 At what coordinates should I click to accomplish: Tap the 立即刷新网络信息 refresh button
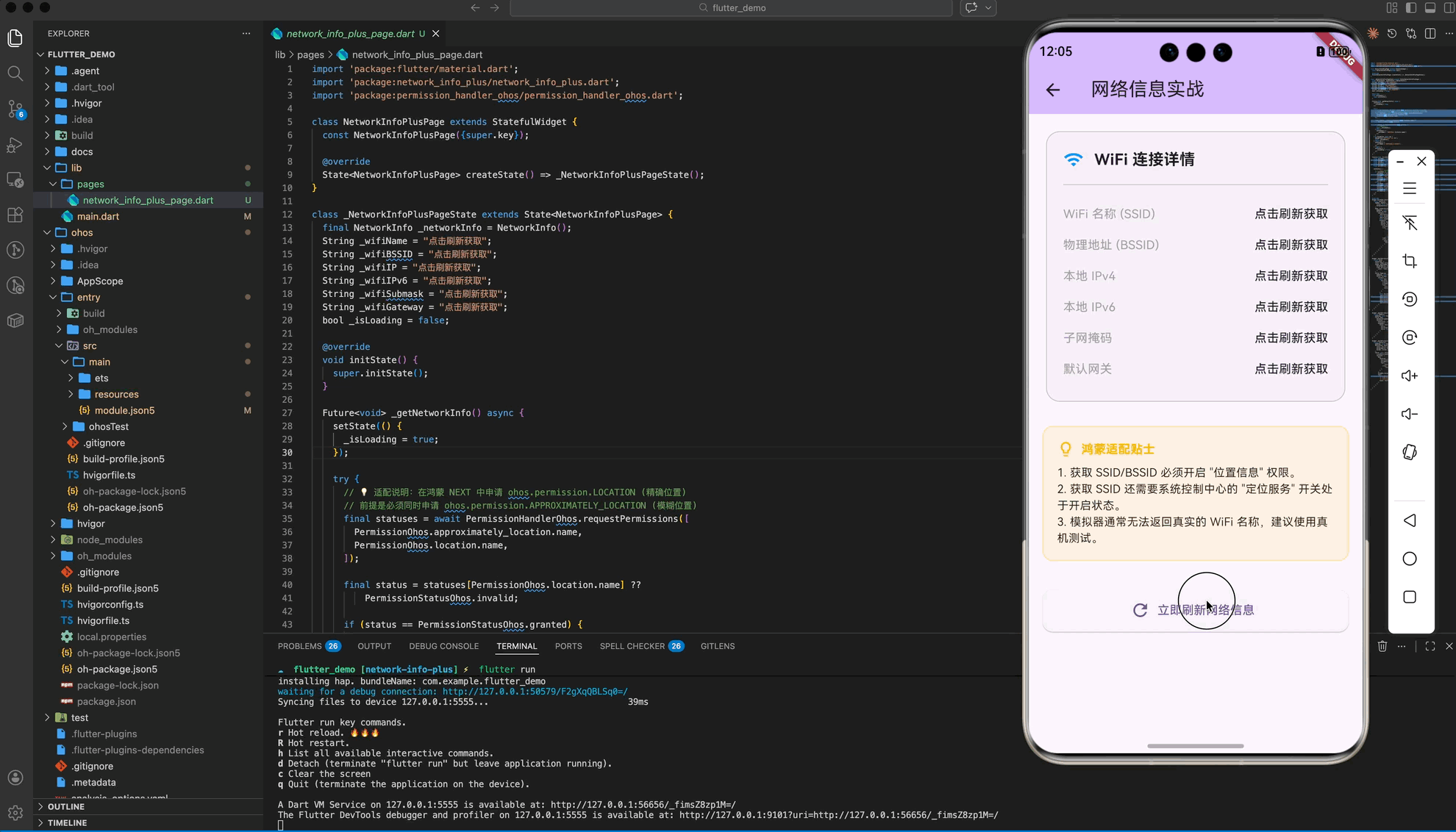pos(1195,610)
